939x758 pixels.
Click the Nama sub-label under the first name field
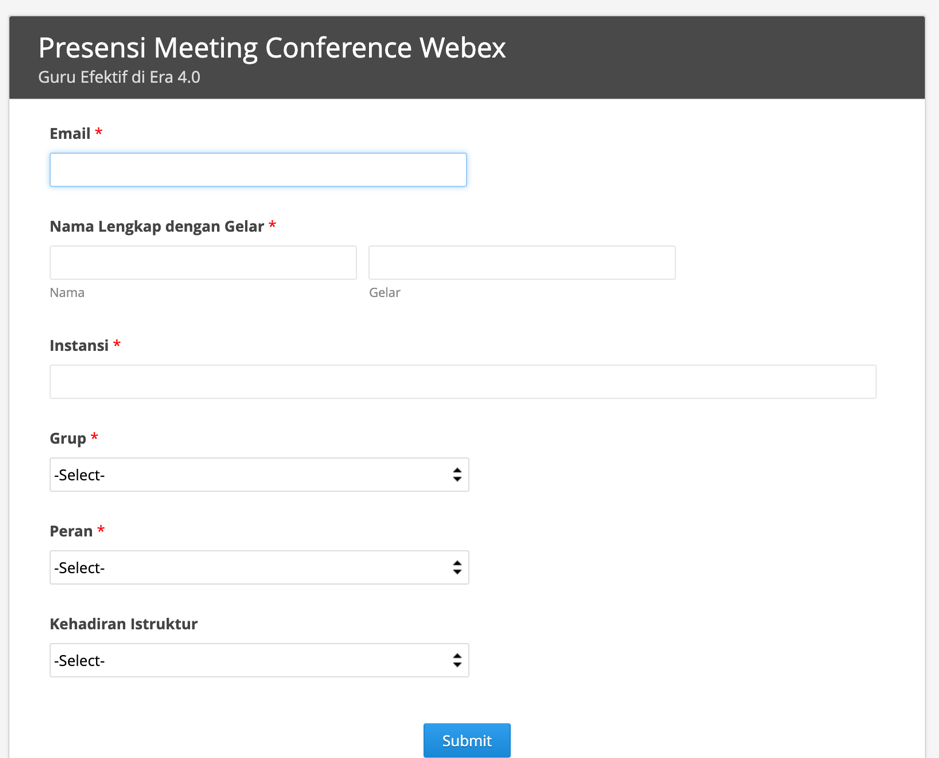click(x=67, y=293)
